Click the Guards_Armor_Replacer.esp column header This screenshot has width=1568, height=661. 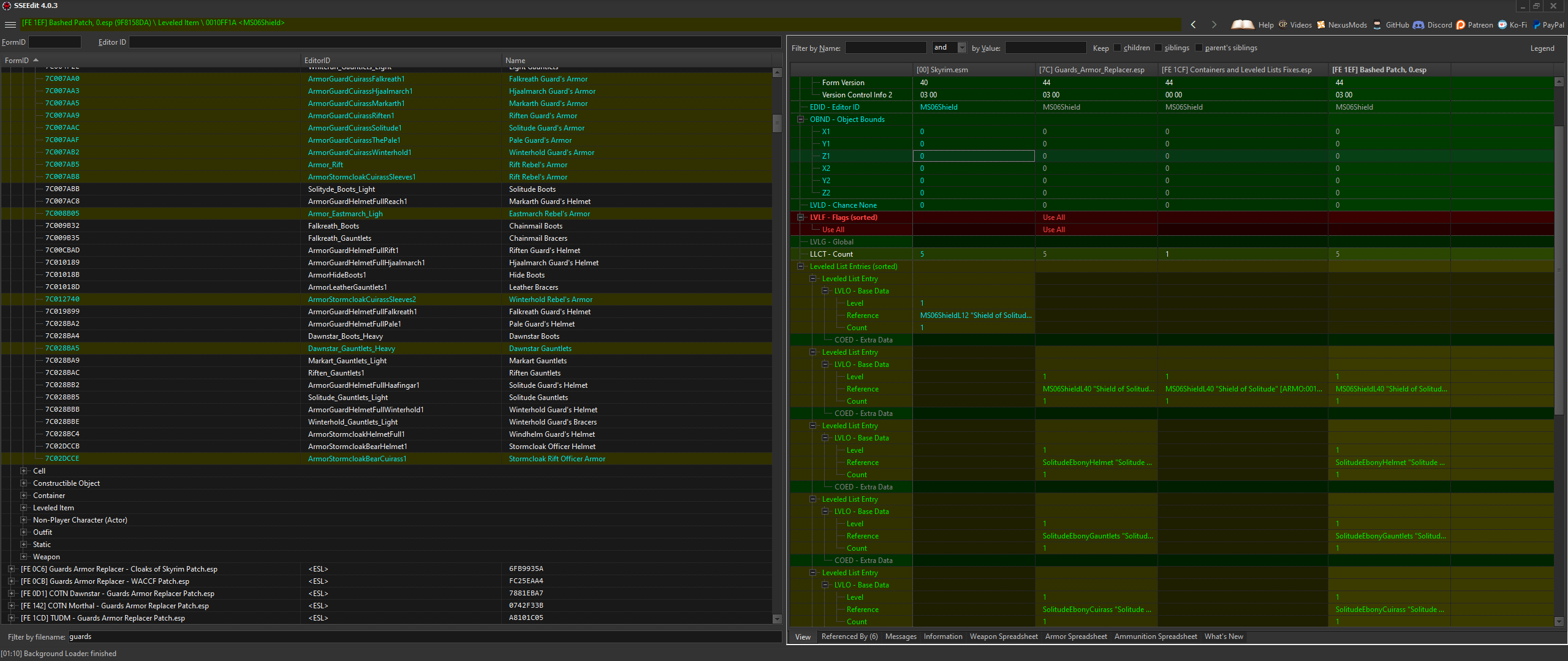pos(1096,70)
